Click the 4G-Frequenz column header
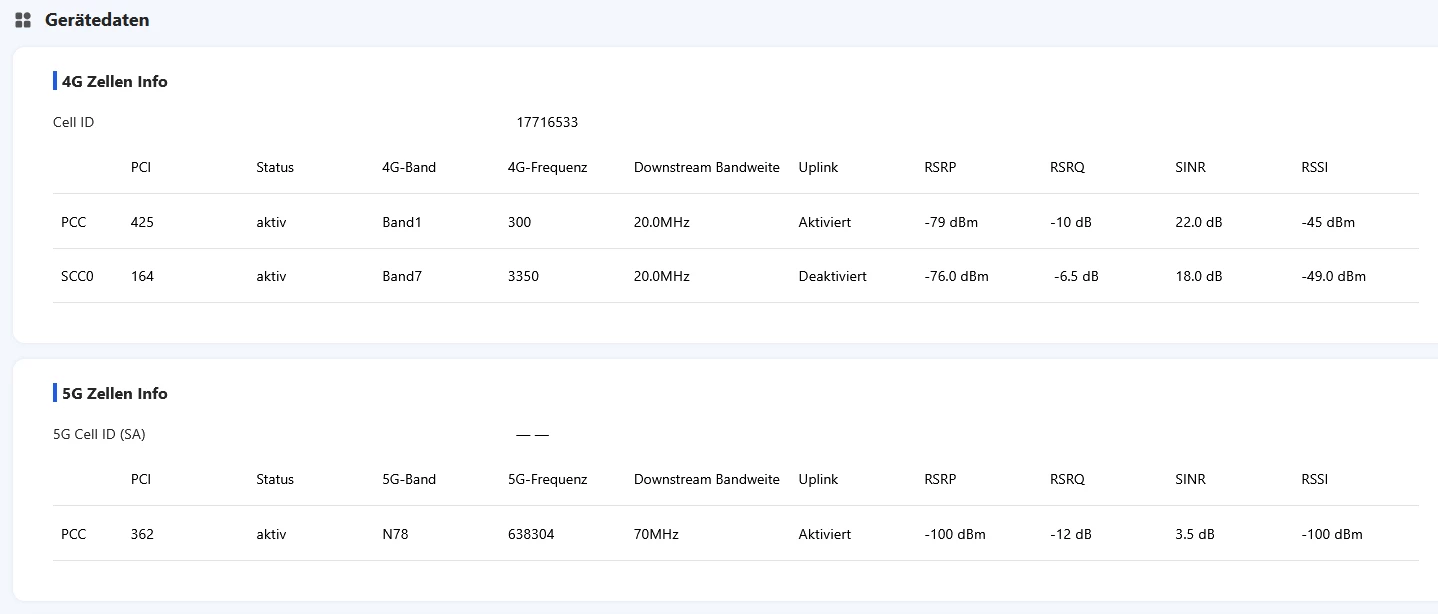1438x614 pixels. click(x=547, y=168)
